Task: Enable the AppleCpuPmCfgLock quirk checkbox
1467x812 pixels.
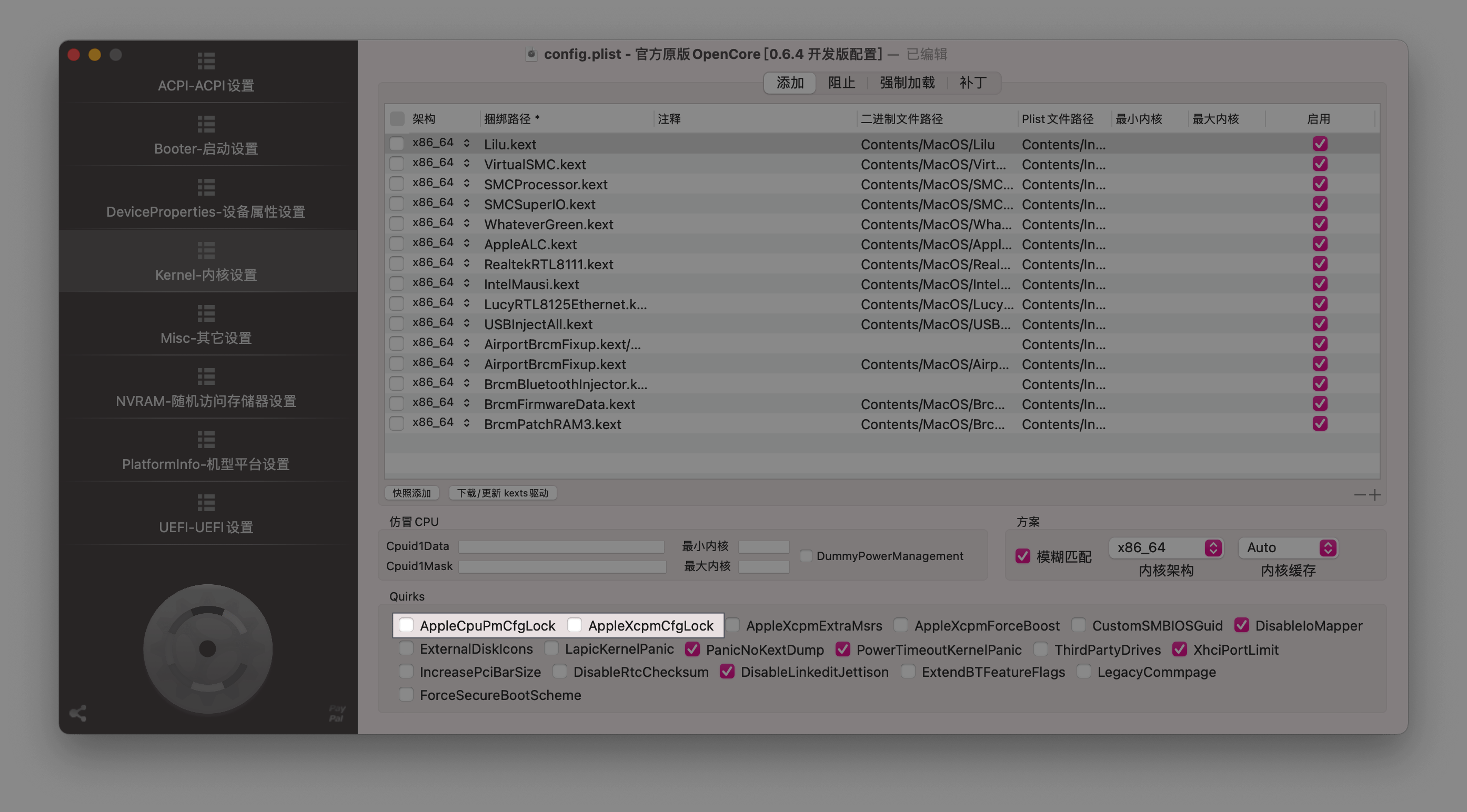Action: click(x=406, y=625)
